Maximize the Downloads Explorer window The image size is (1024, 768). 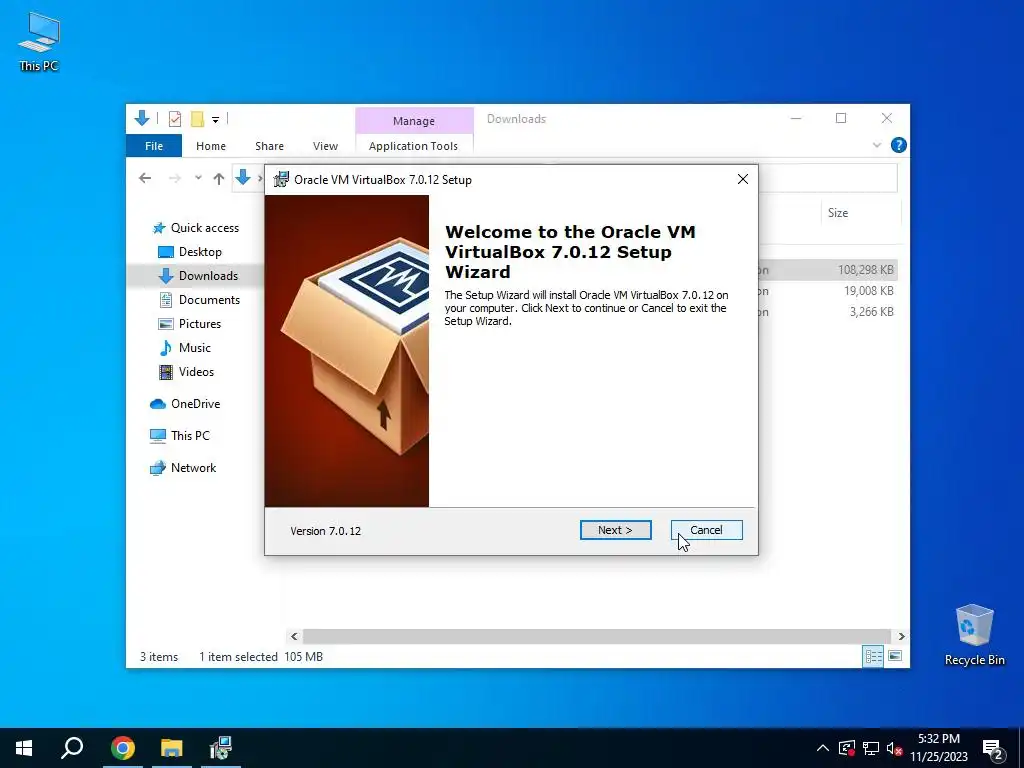point(841,118)
